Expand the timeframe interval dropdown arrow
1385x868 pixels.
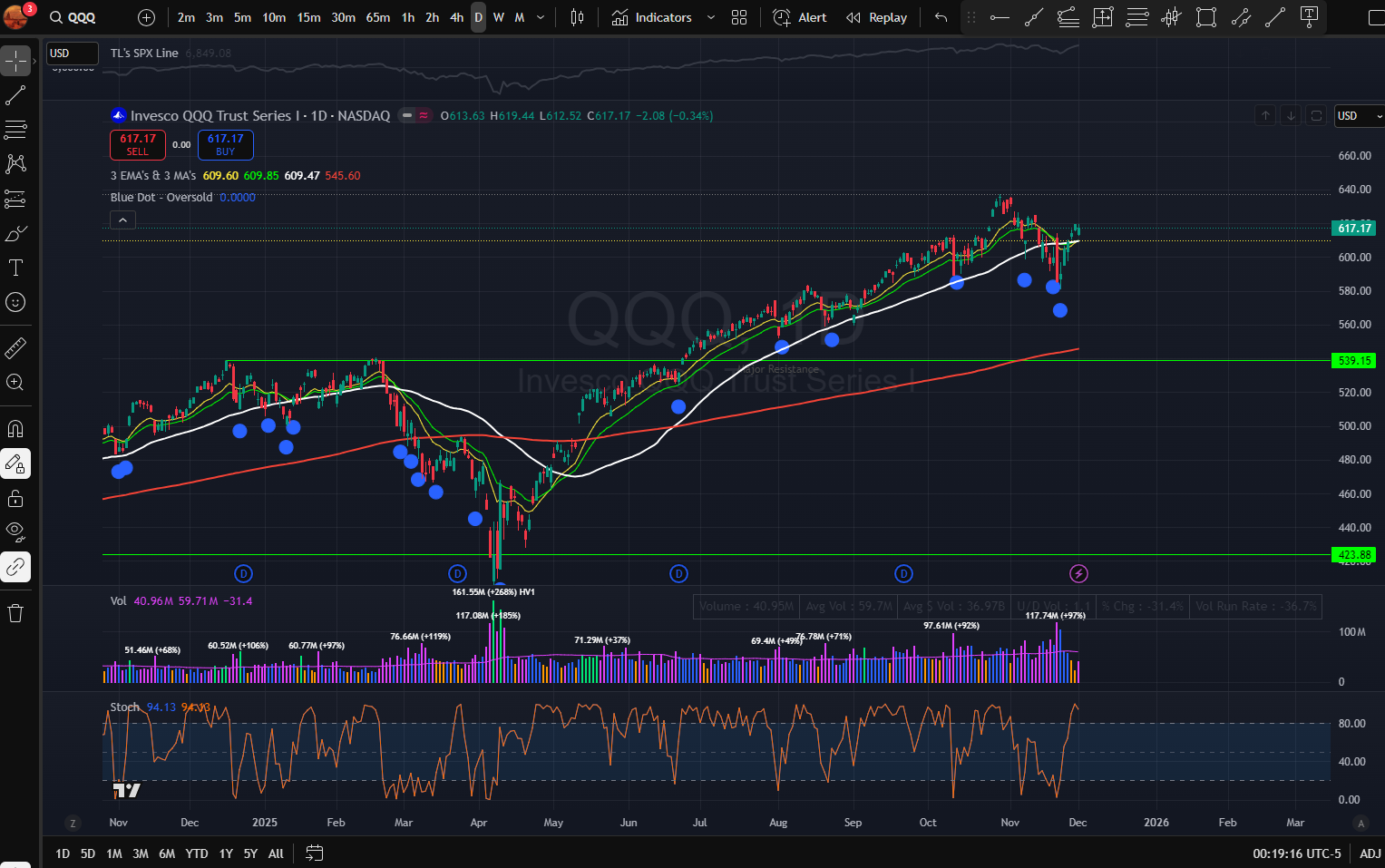pyautogui.click(x=541, y=17)
